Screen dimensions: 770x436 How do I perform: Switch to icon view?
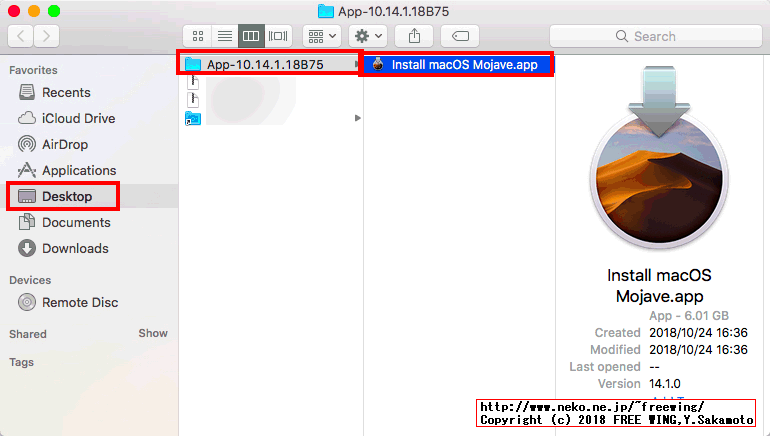tap(197, 36)
